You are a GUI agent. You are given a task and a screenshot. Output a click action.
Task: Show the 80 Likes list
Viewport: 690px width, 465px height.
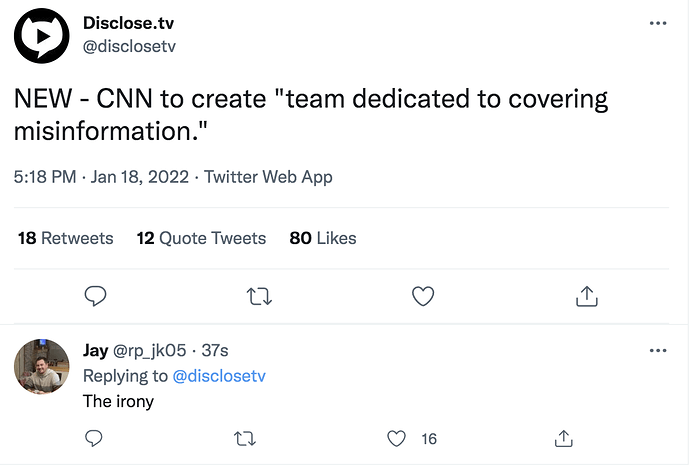click(323, 238)
